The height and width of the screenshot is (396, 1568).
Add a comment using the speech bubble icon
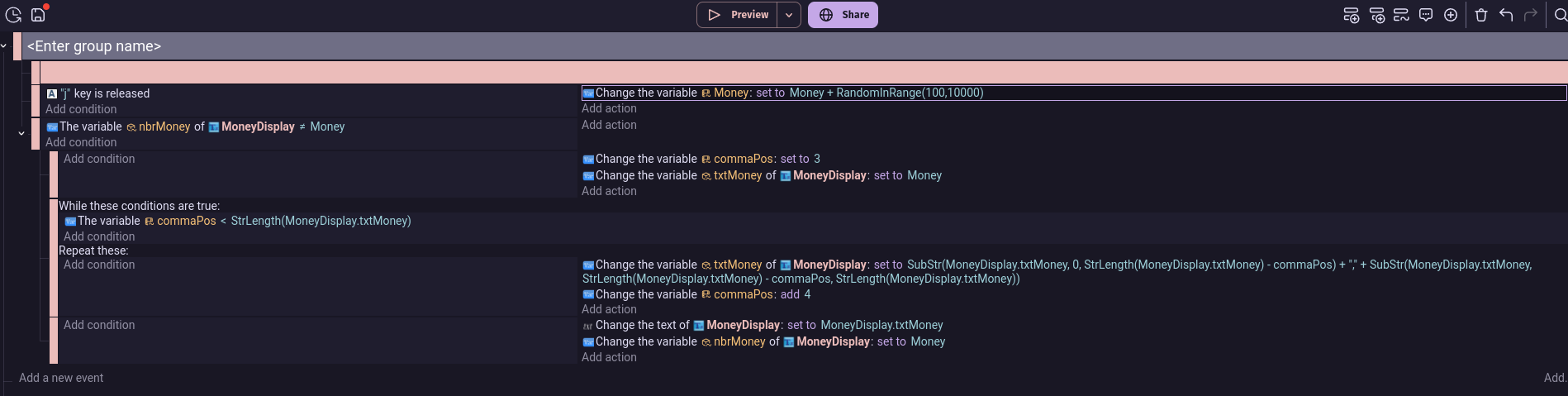click(1426, 15)
